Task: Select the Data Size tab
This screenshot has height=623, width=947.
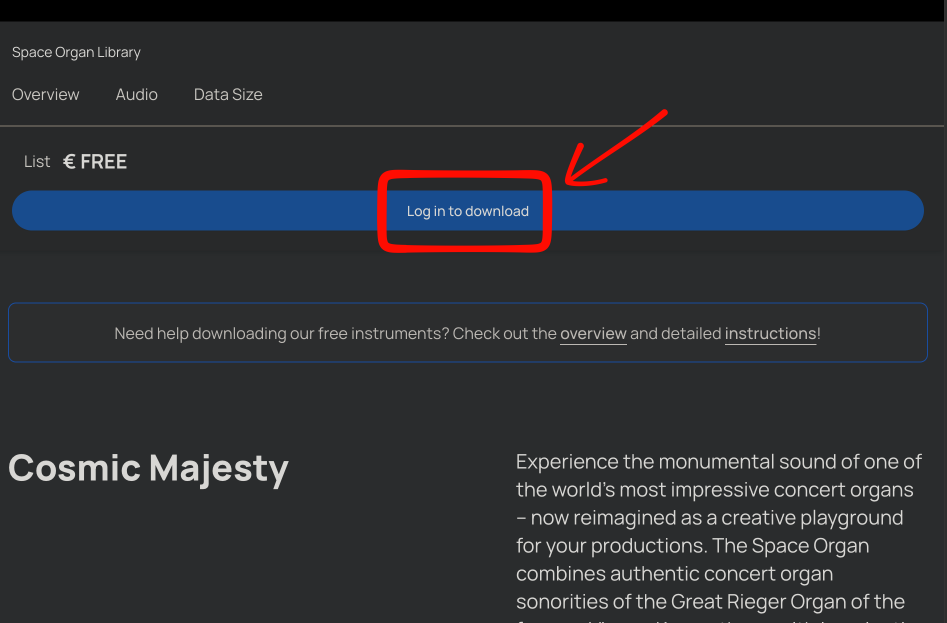Action: 228,94
